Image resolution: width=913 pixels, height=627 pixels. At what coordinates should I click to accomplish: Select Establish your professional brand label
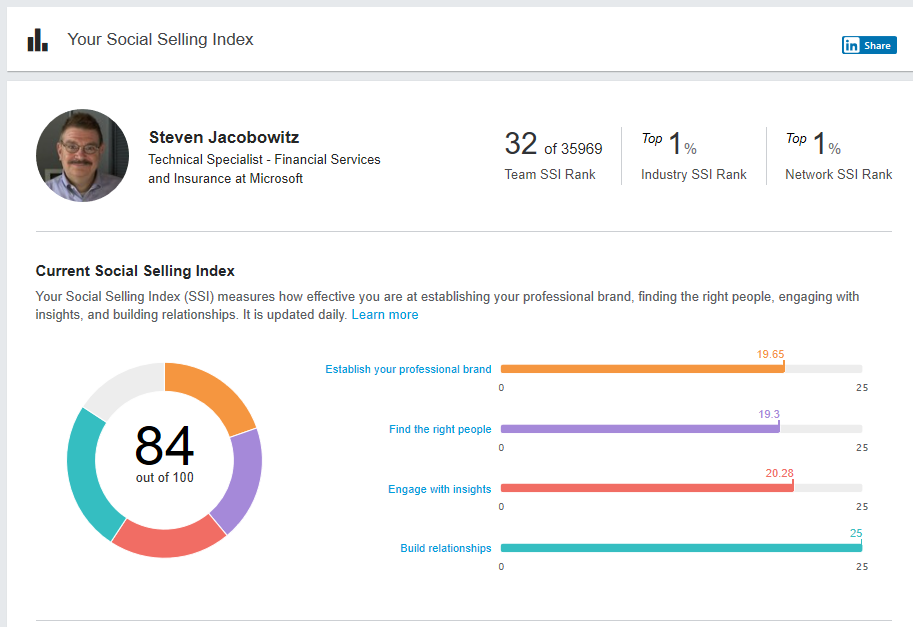pyautogui.click(x=408, y=369)
